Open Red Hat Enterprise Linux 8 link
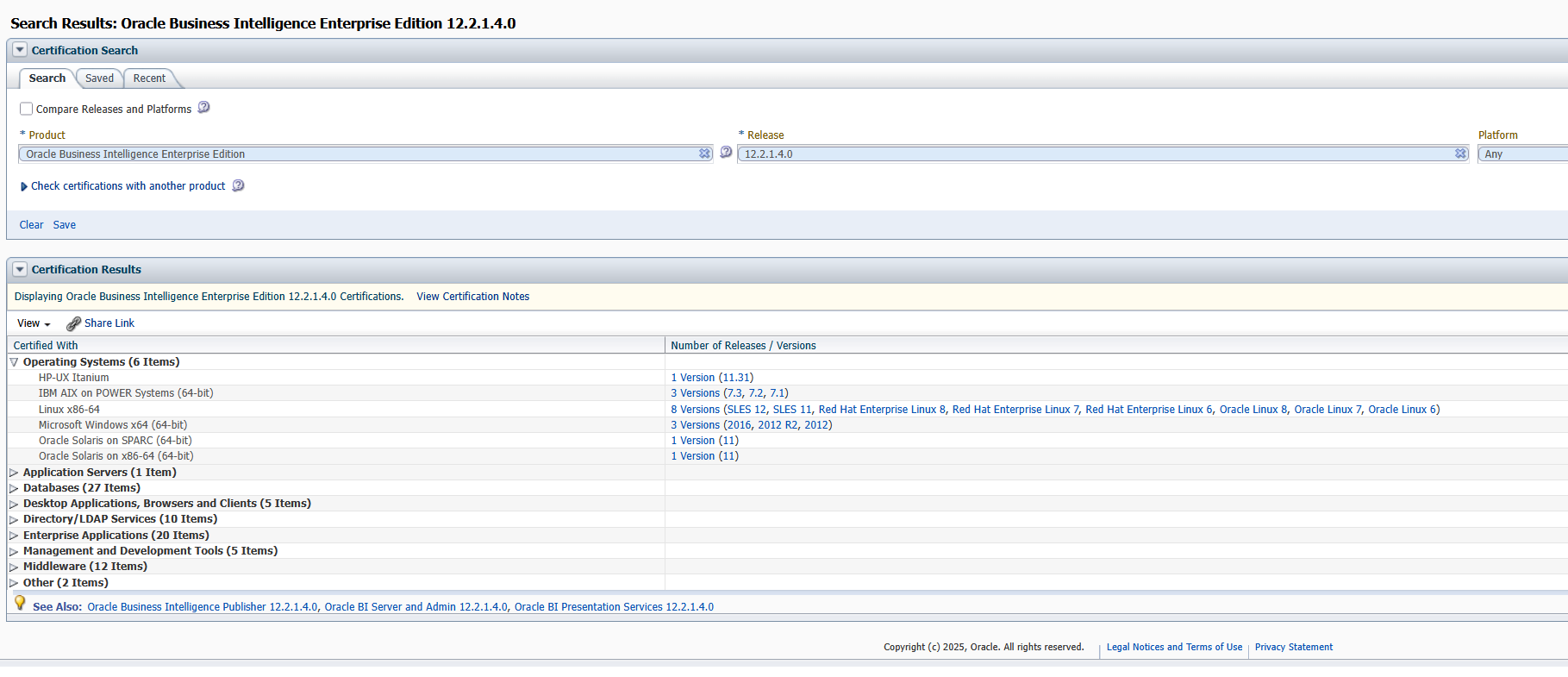The height and width of the screenshot is (677, 1568). tap(882, 410)
